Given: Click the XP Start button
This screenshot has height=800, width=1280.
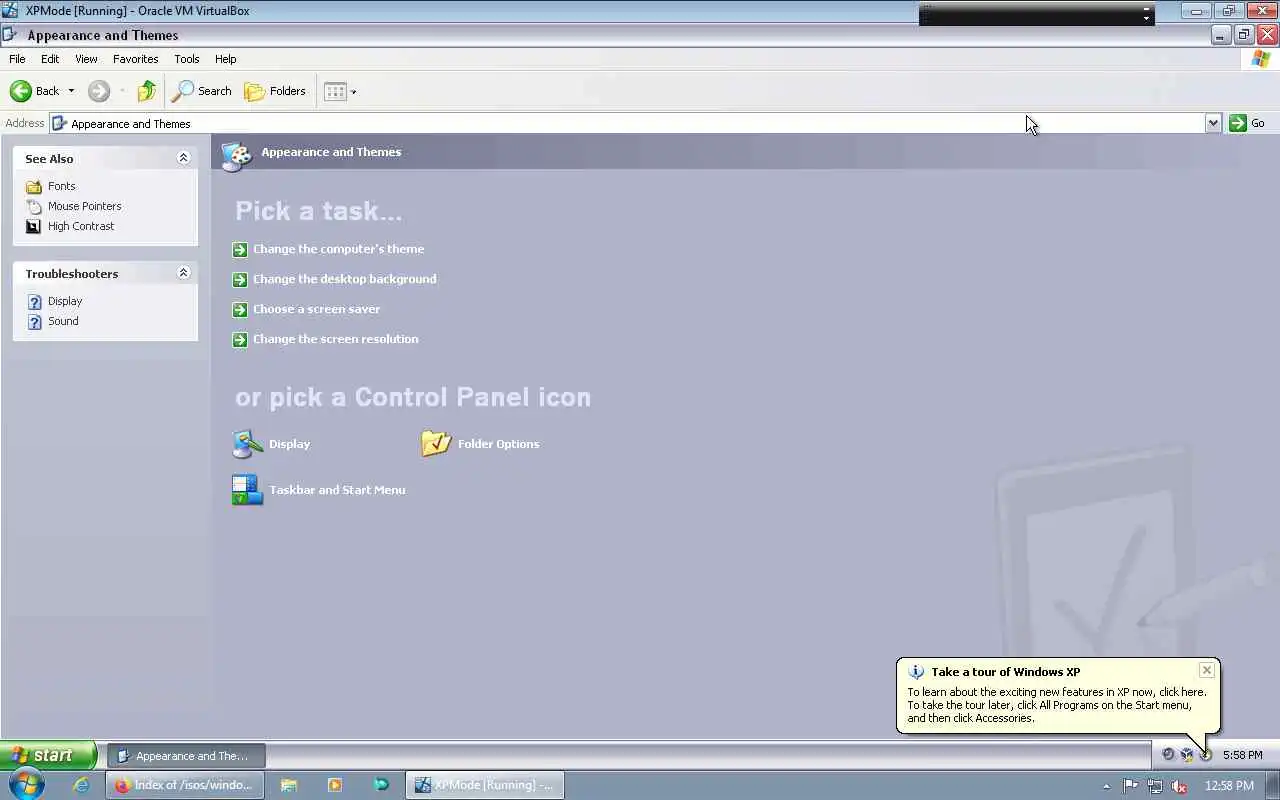Looking at the screenshot, I should click(x=48, y=755).
